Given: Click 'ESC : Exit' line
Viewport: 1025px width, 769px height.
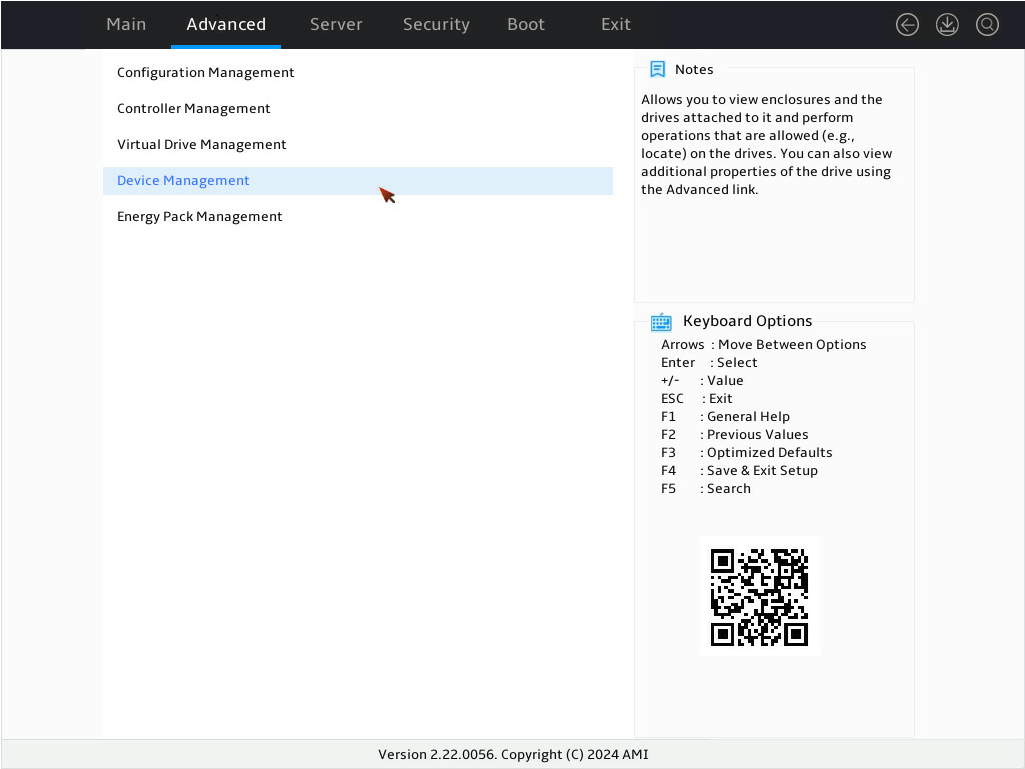Looking at the screenshot, I should click(696, 399).
